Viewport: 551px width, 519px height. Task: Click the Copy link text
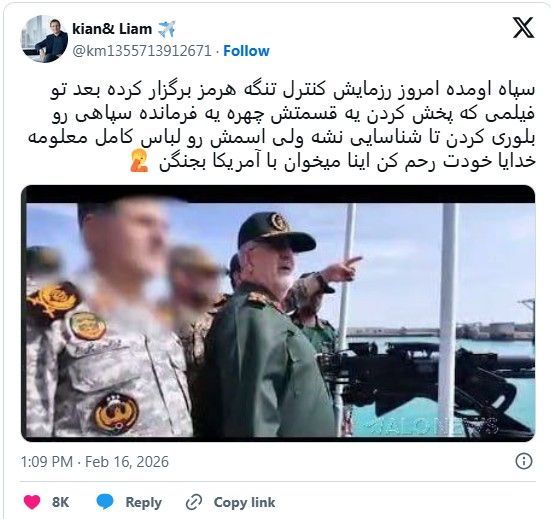click(x=244, y=502)
